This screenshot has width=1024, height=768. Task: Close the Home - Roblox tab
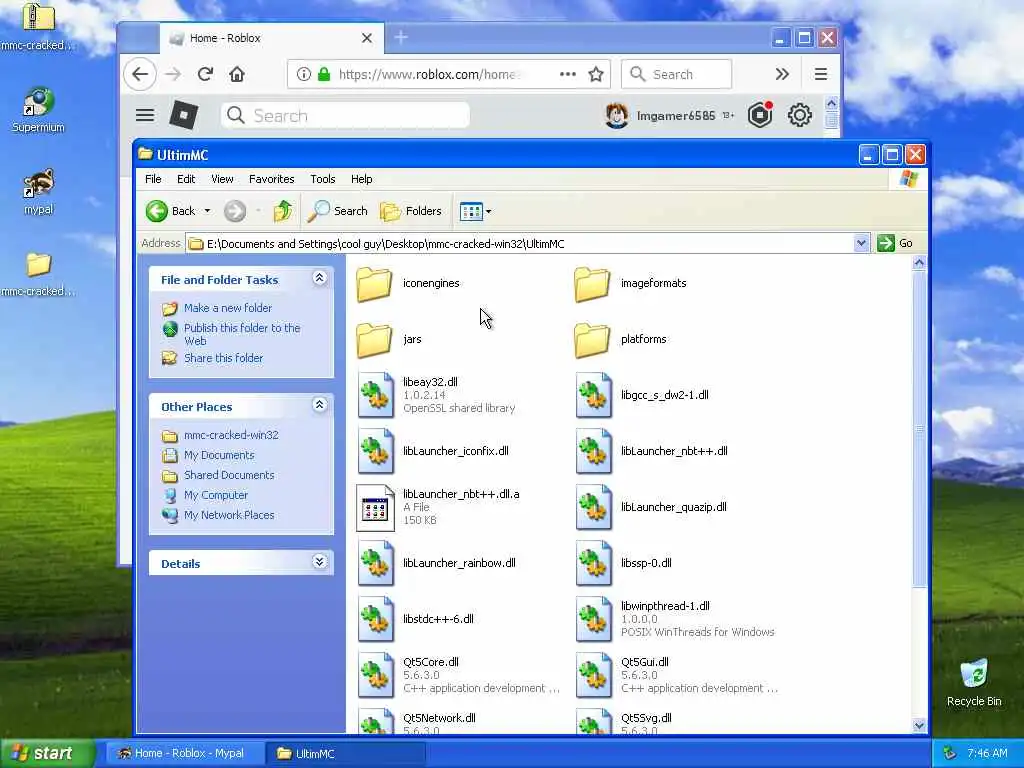point(367,39)
